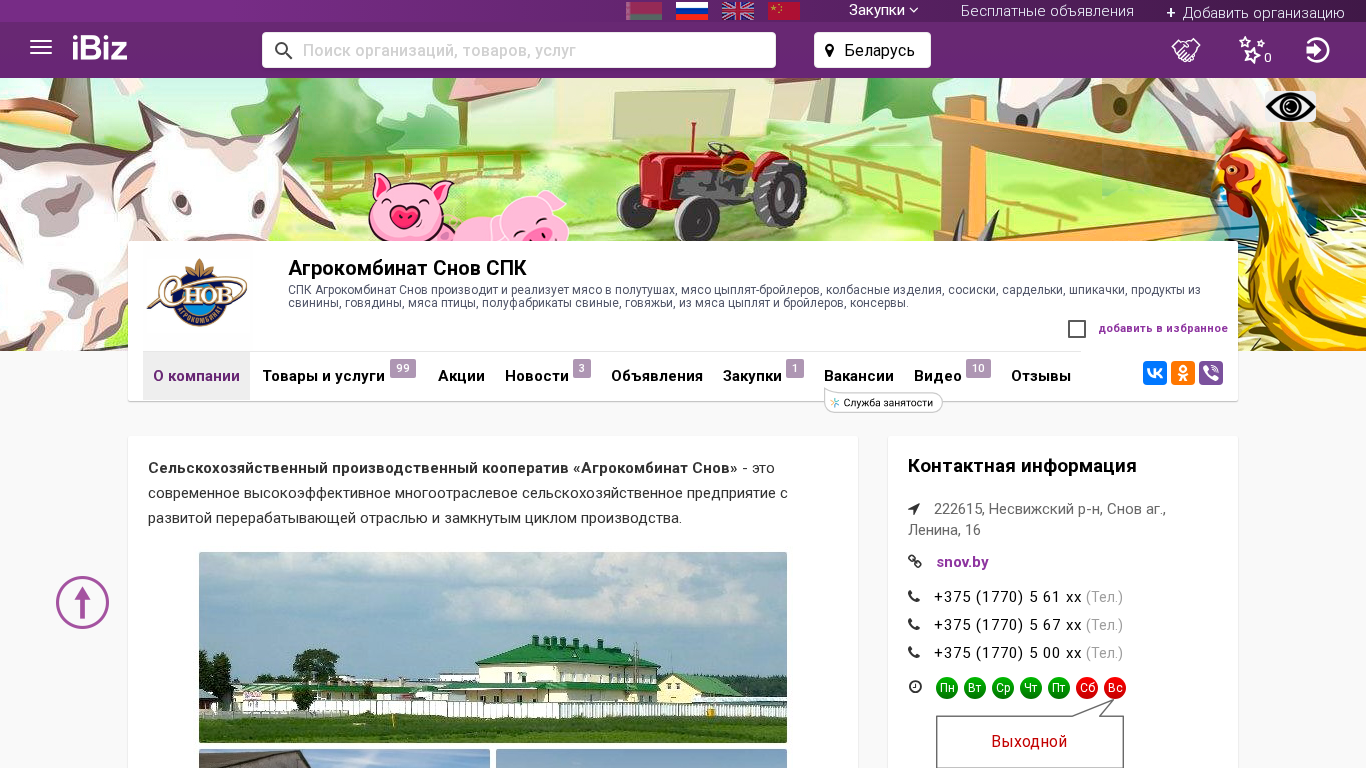Share via the Odnoklassniki icon
1366x768 pixels.
pyautogui.click(x=1183, y=373)
